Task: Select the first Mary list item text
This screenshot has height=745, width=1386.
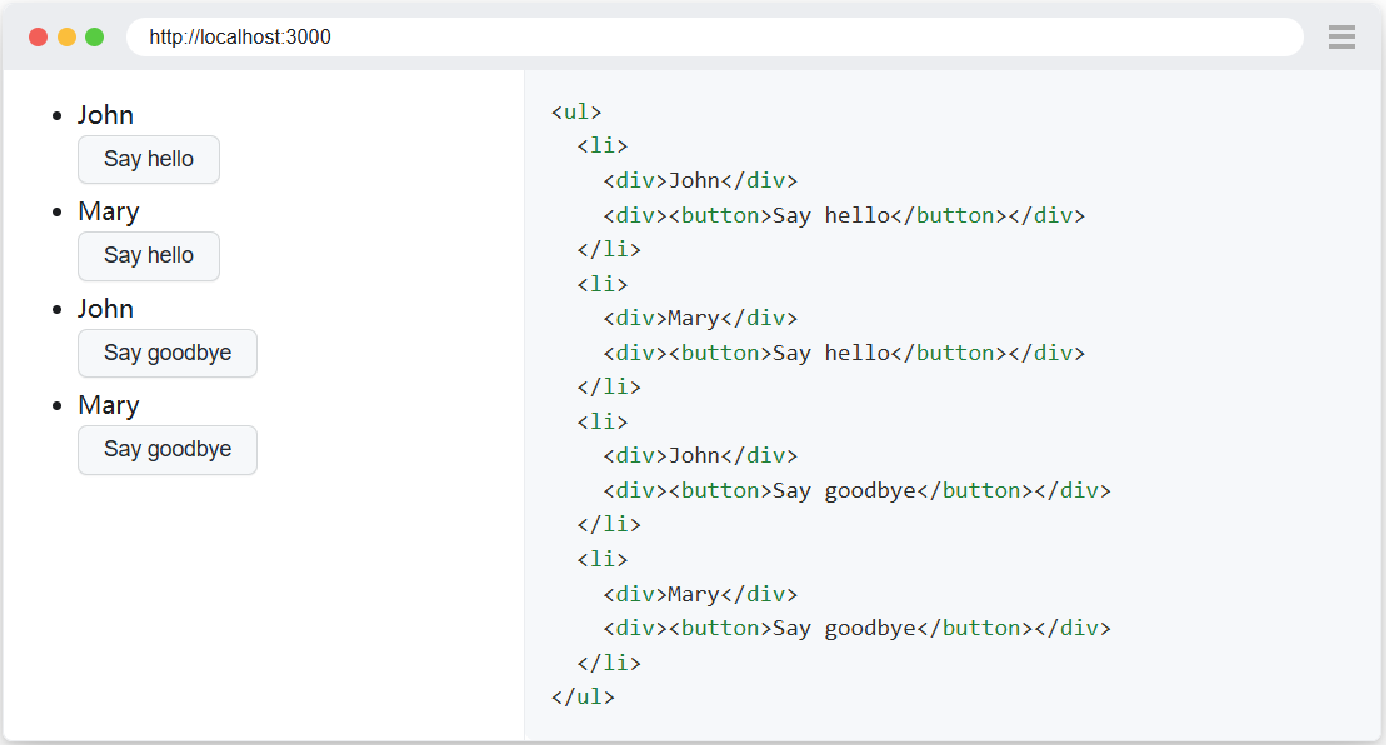Action: (x=109, y=212)
